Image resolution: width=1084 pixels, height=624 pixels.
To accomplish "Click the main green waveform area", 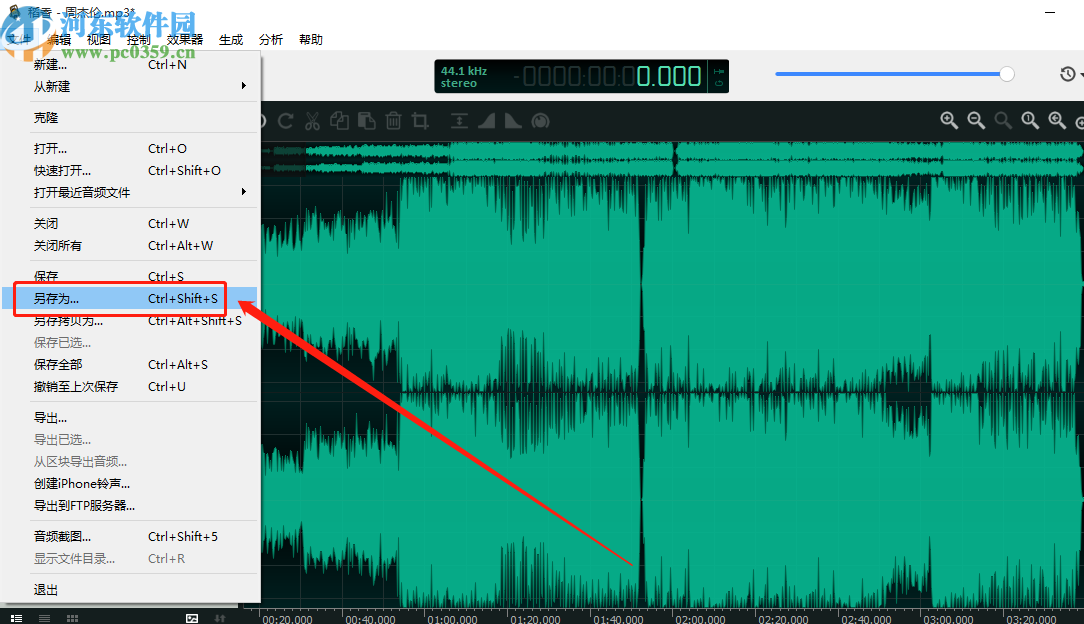I will (x=673, y=391).
